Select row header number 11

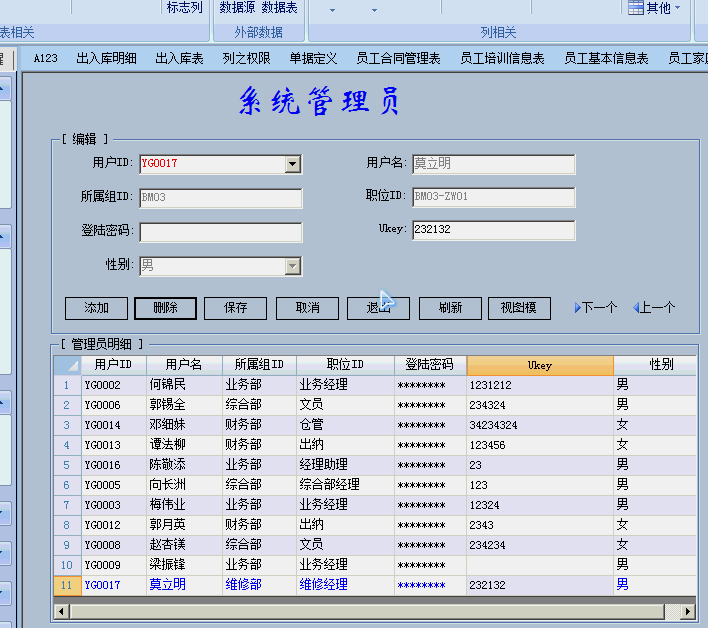[x=67, y=586]
